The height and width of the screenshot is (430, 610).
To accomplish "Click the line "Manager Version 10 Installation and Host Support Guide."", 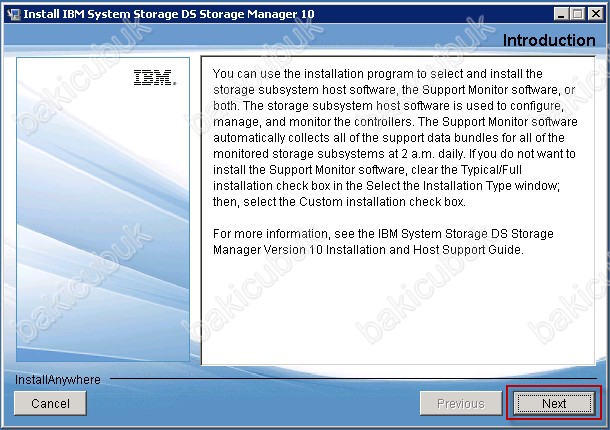I will (368, 249).
